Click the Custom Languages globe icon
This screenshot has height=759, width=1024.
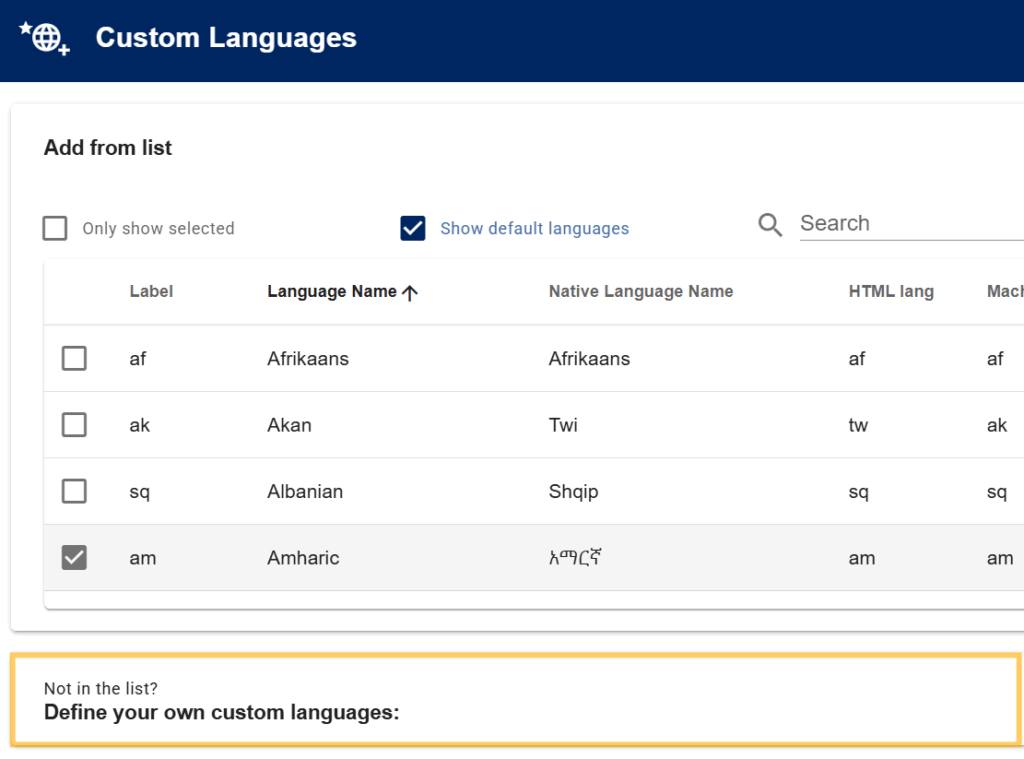[44, 38]
